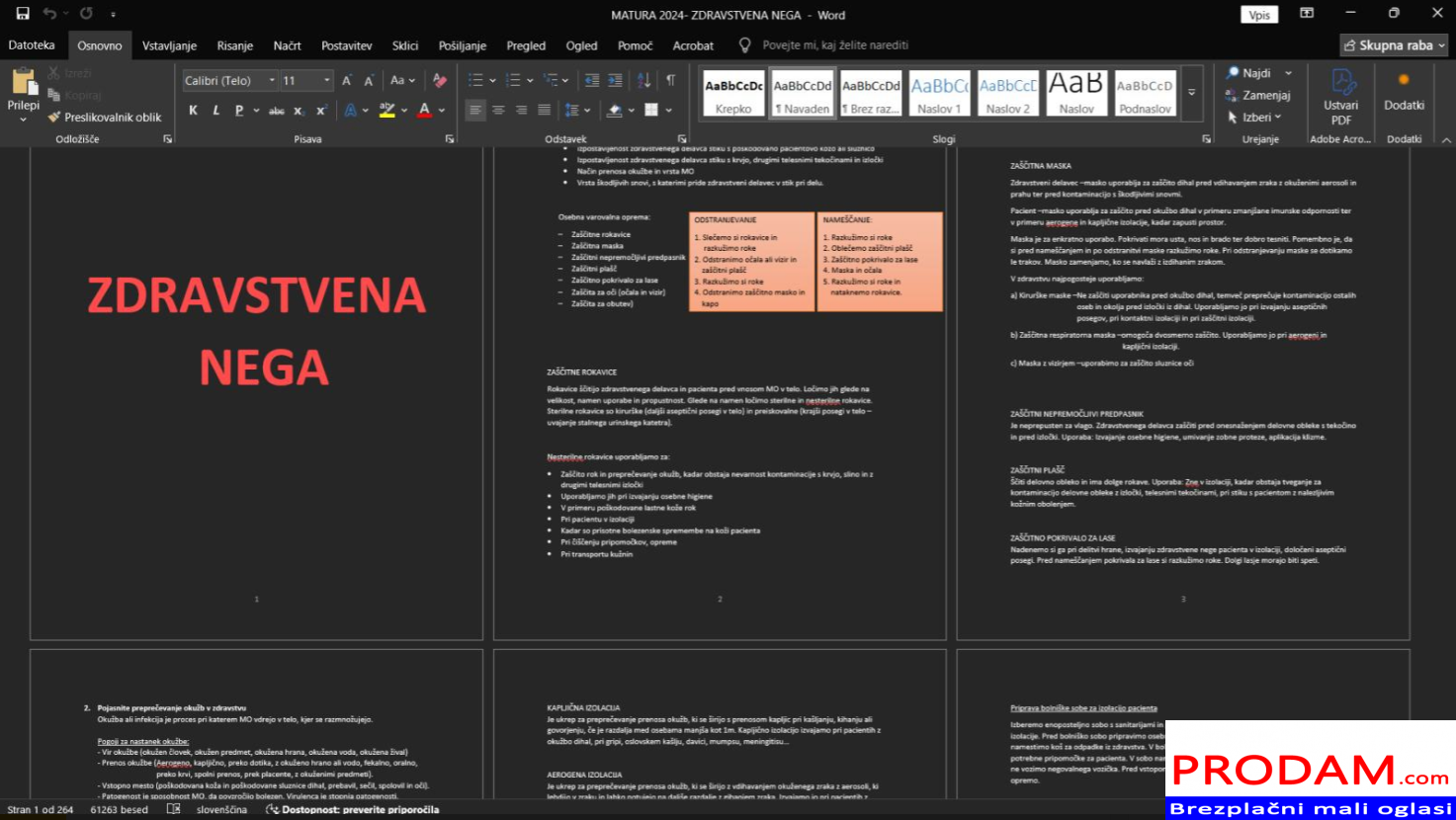Increase font size with the larger A icon
The height and width of the screenshot is (820, 1456).
(x=347, y=81)
